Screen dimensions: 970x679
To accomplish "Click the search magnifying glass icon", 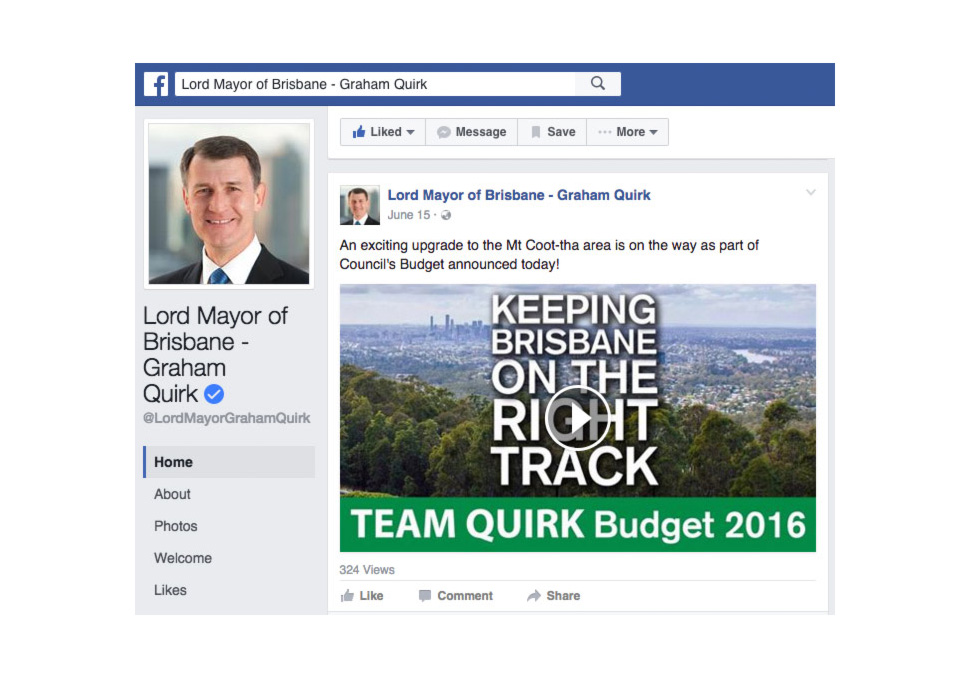I will tap(597, 83).
